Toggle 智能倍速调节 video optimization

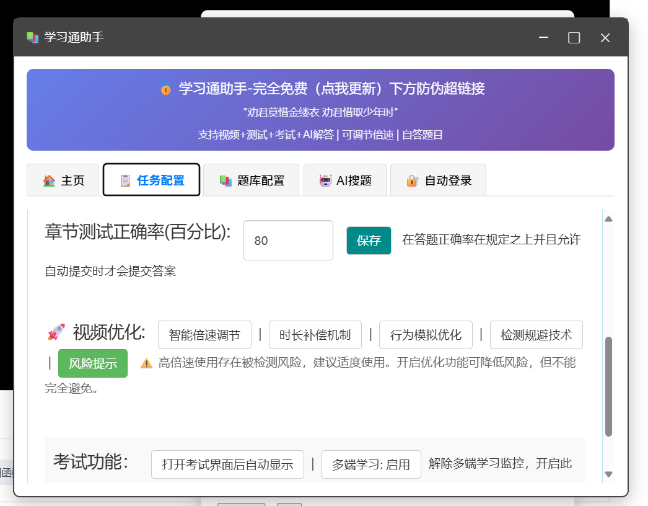[x=204, y=335]
